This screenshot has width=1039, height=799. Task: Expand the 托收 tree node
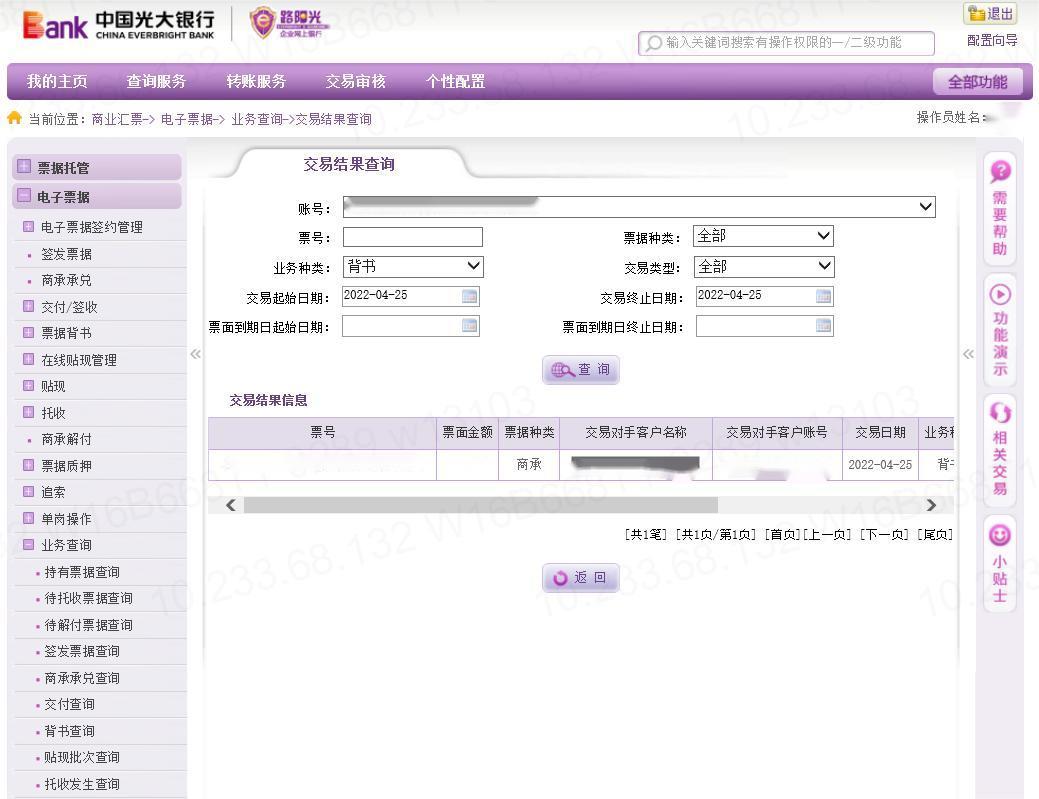(28, 412)
